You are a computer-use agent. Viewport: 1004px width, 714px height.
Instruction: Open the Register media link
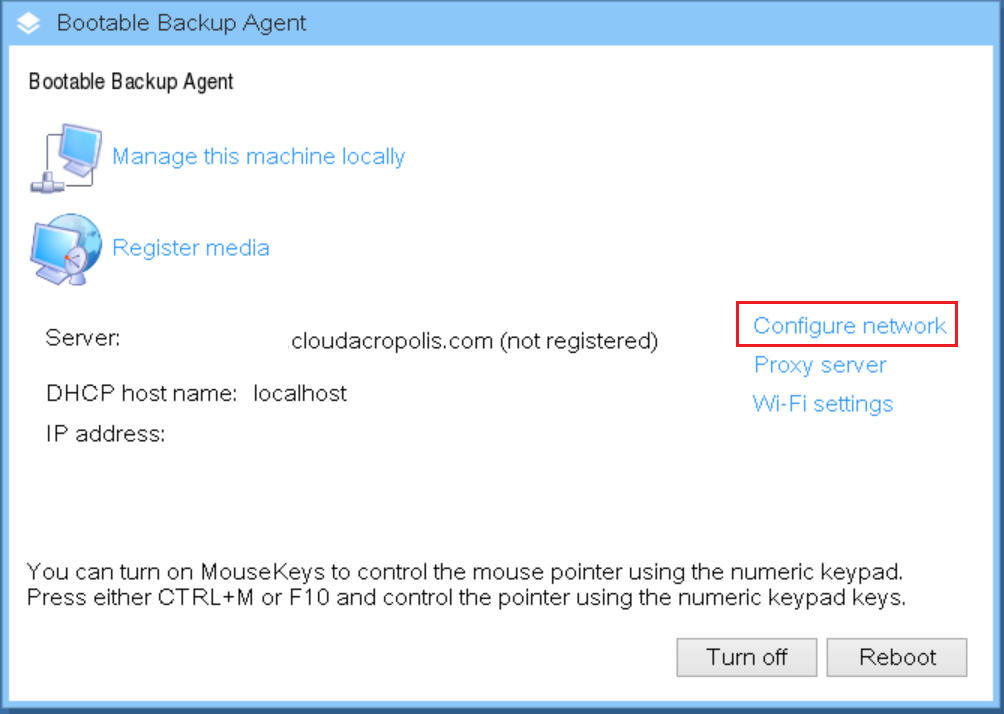191,248
